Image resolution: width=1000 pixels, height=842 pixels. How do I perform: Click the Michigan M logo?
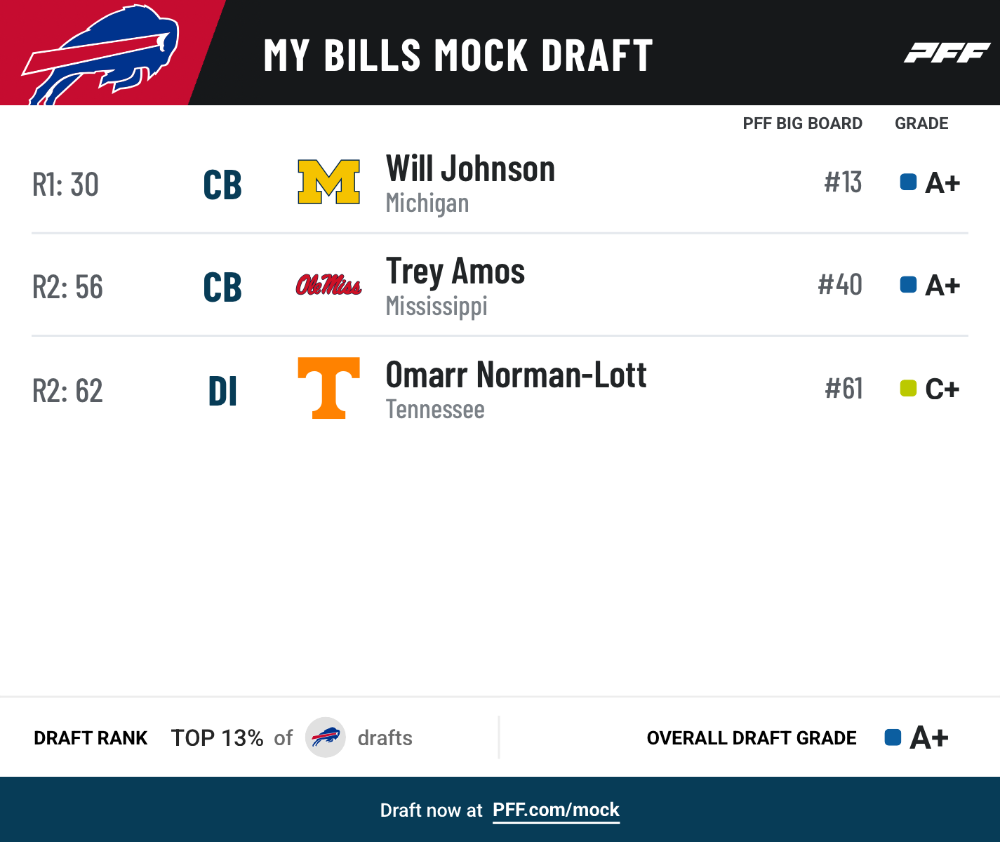coord(328,182)
